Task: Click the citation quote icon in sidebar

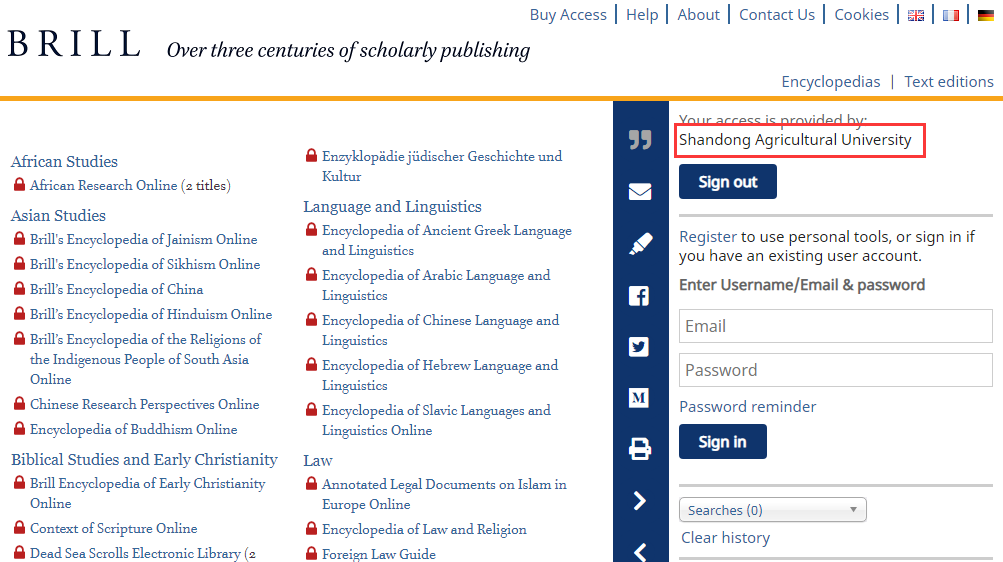Action: tap(640, 139)
